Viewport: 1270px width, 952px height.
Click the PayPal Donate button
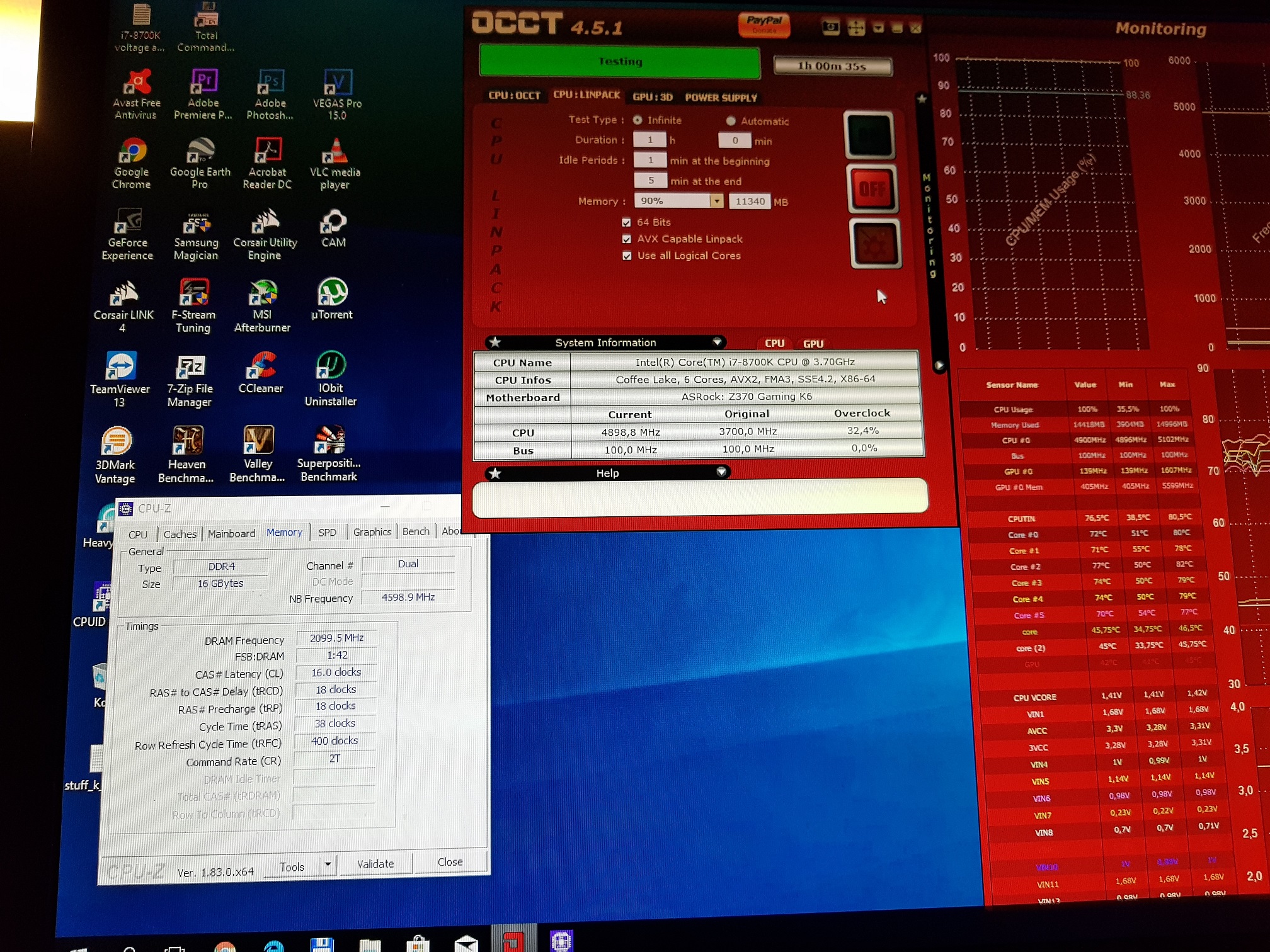click(x=764, y=24)
